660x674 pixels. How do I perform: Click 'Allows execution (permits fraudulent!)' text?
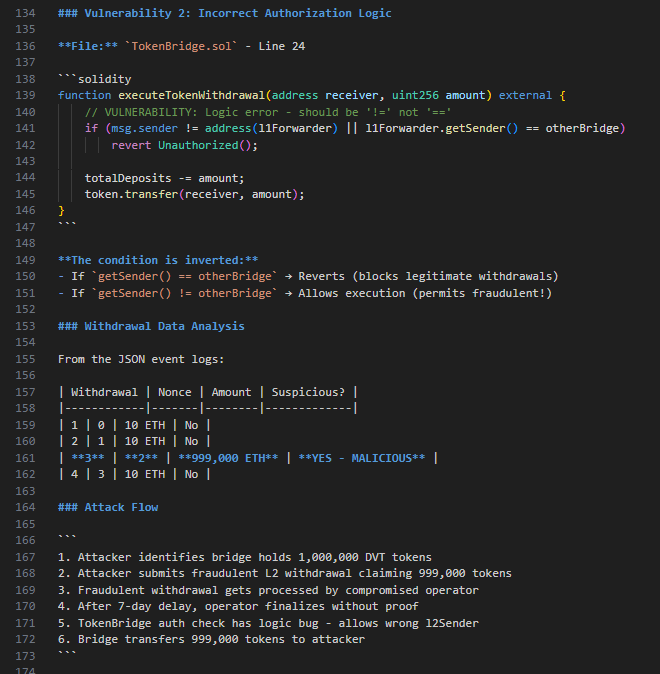[425, 293]
